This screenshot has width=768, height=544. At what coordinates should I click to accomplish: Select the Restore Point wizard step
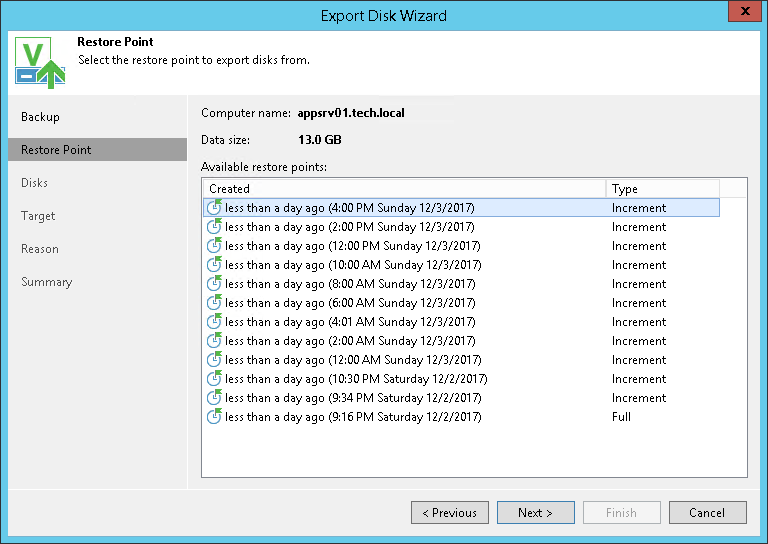point(56,150)
